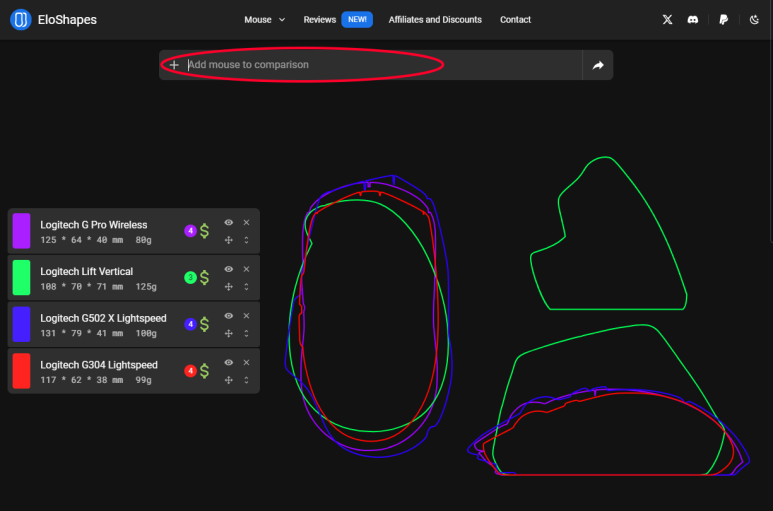The width and height of the screenshot is (773, 511).
Task: Open green color swatch for Lift Vertical
Action: pos(21,277)
